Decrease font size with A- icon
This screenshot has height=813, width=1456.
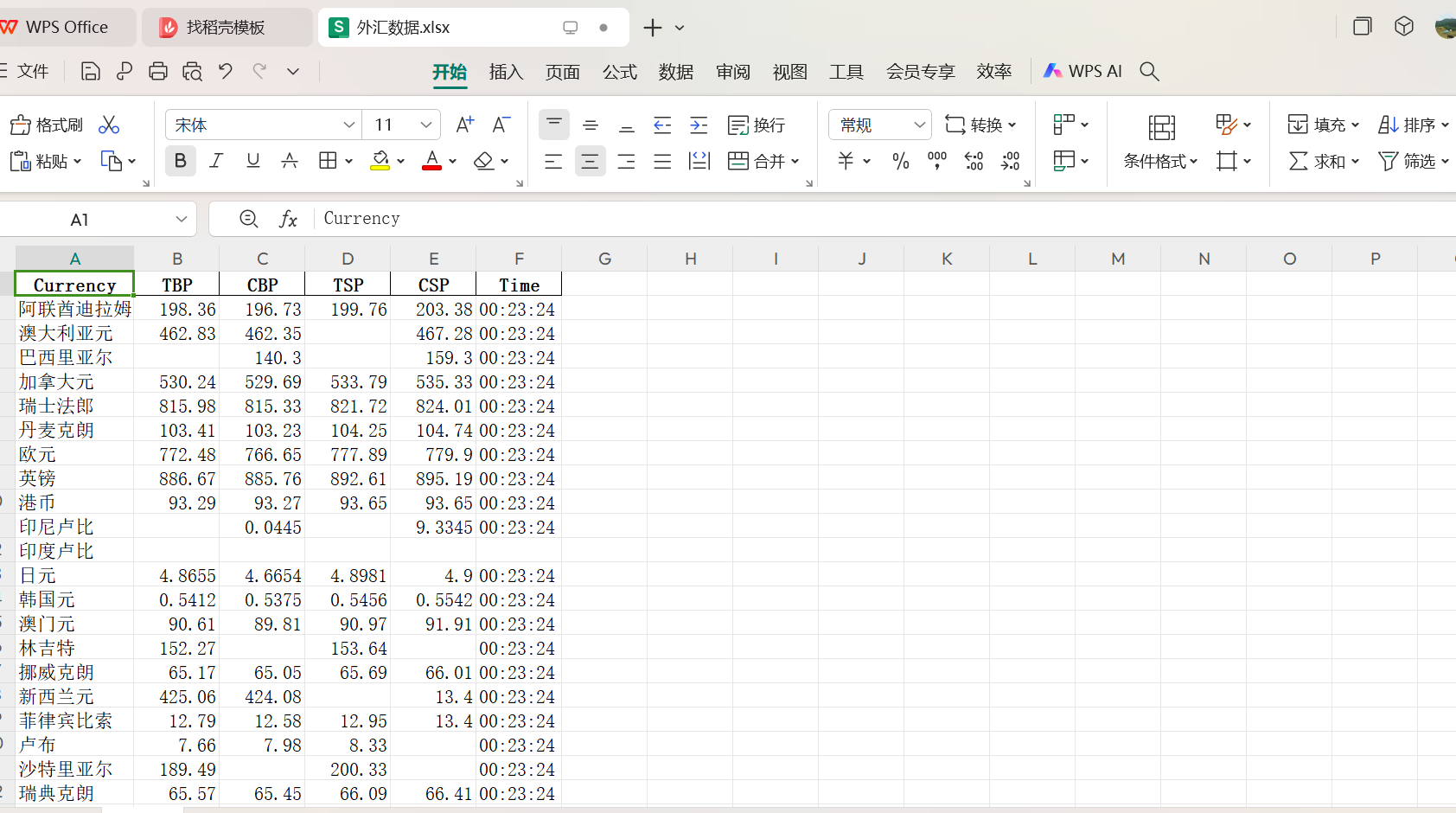pos(501,125)
